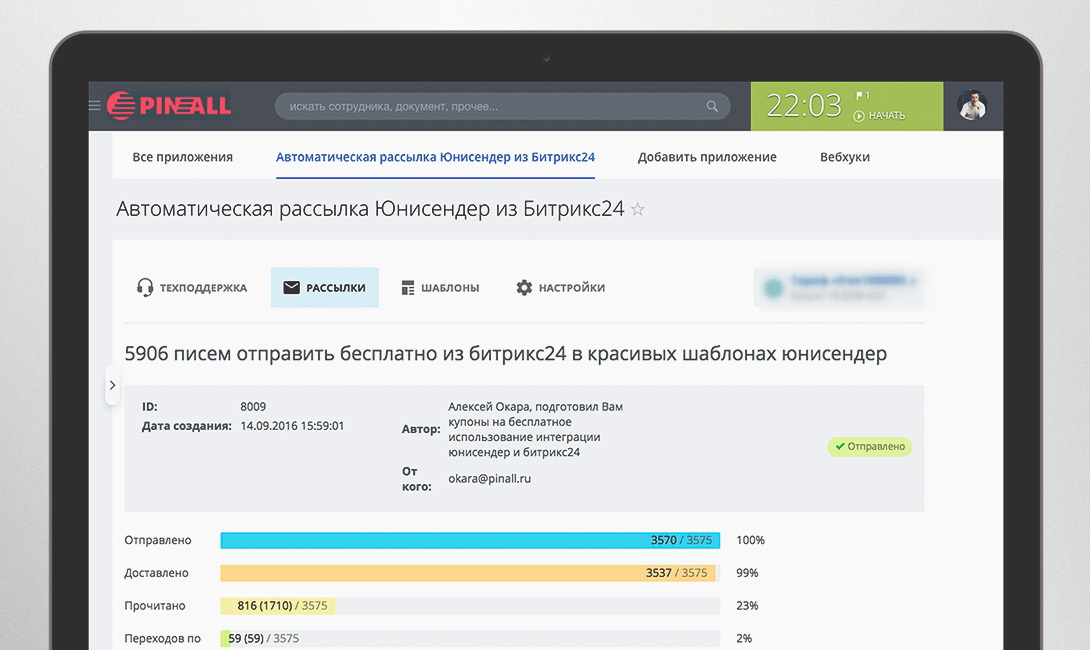Image resolution: width=1090 pixels, height=650 pixels.
Task: Expand the left side panel chevron
Action: pyautogui.click(x=113, y=385)
